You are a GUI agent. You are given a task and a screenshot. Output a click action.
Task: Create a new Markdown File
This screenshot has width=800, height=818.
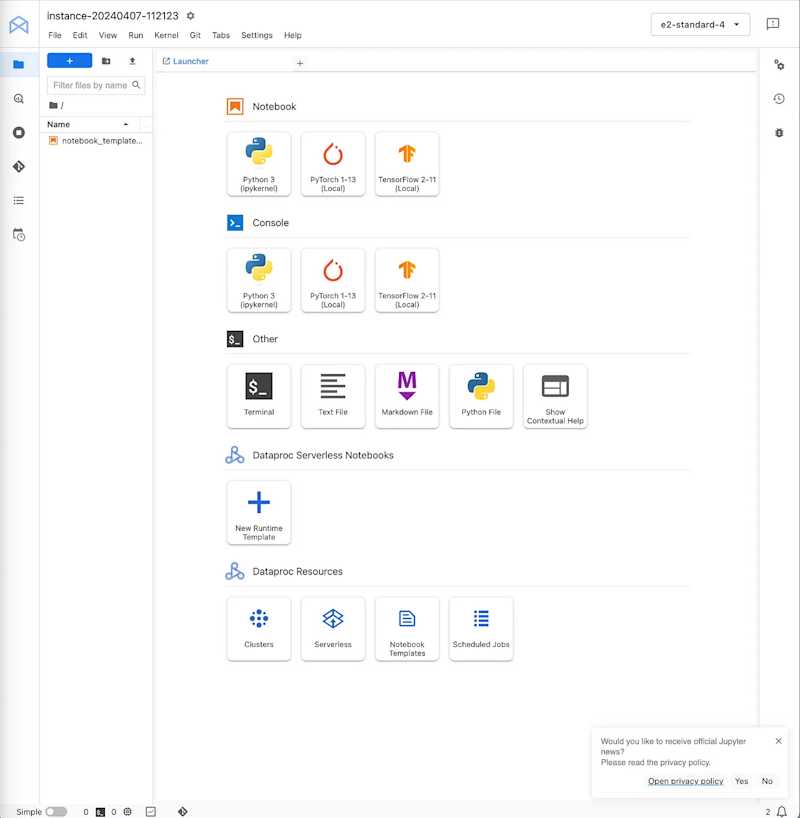click(407, 397)
